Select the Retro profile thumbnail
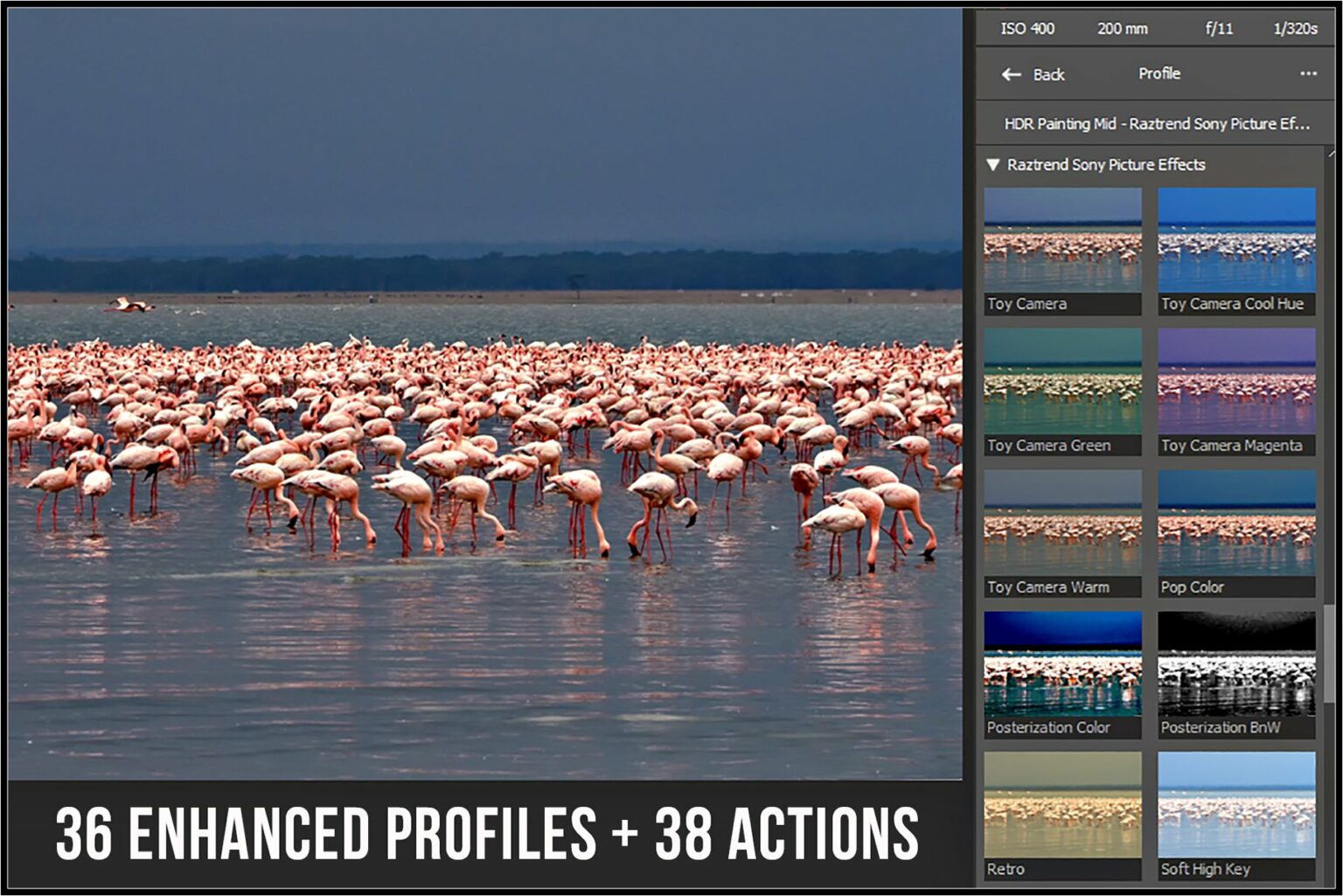This screenshot has width=1343, height=896. point(1061,800)
